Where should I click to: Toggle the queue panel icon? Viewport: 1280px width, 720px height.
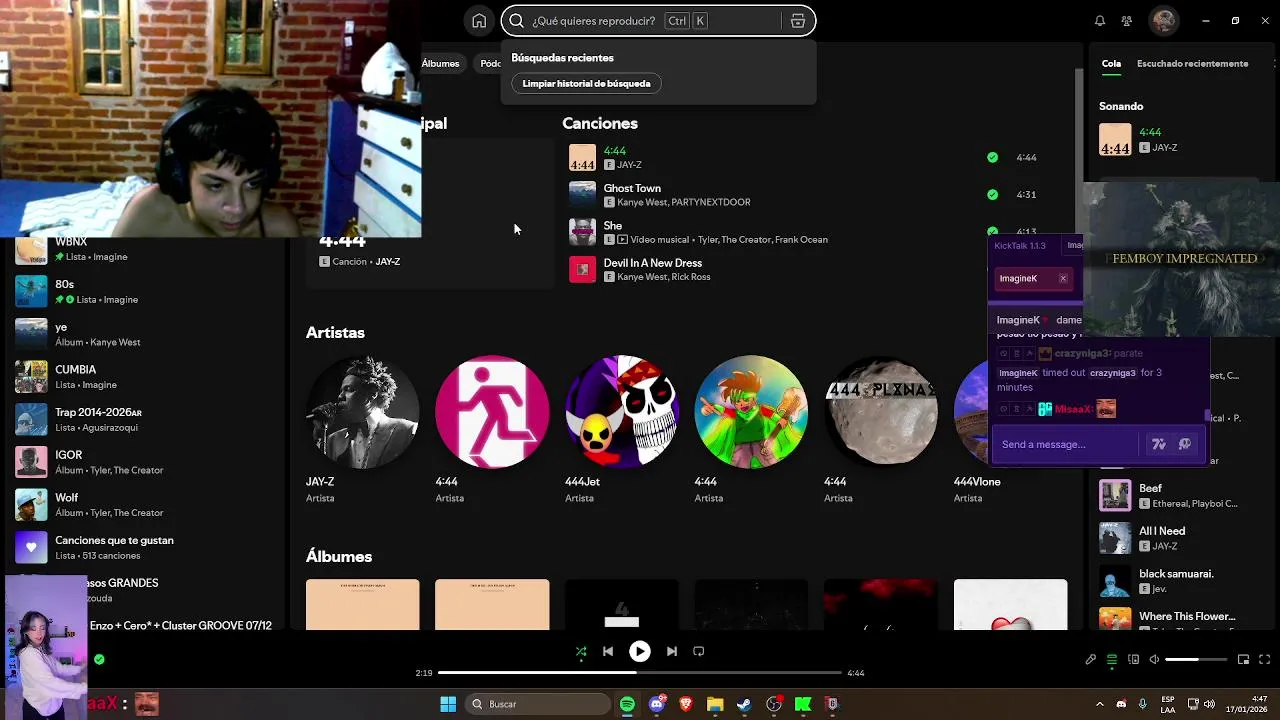tap(1112, 659)
